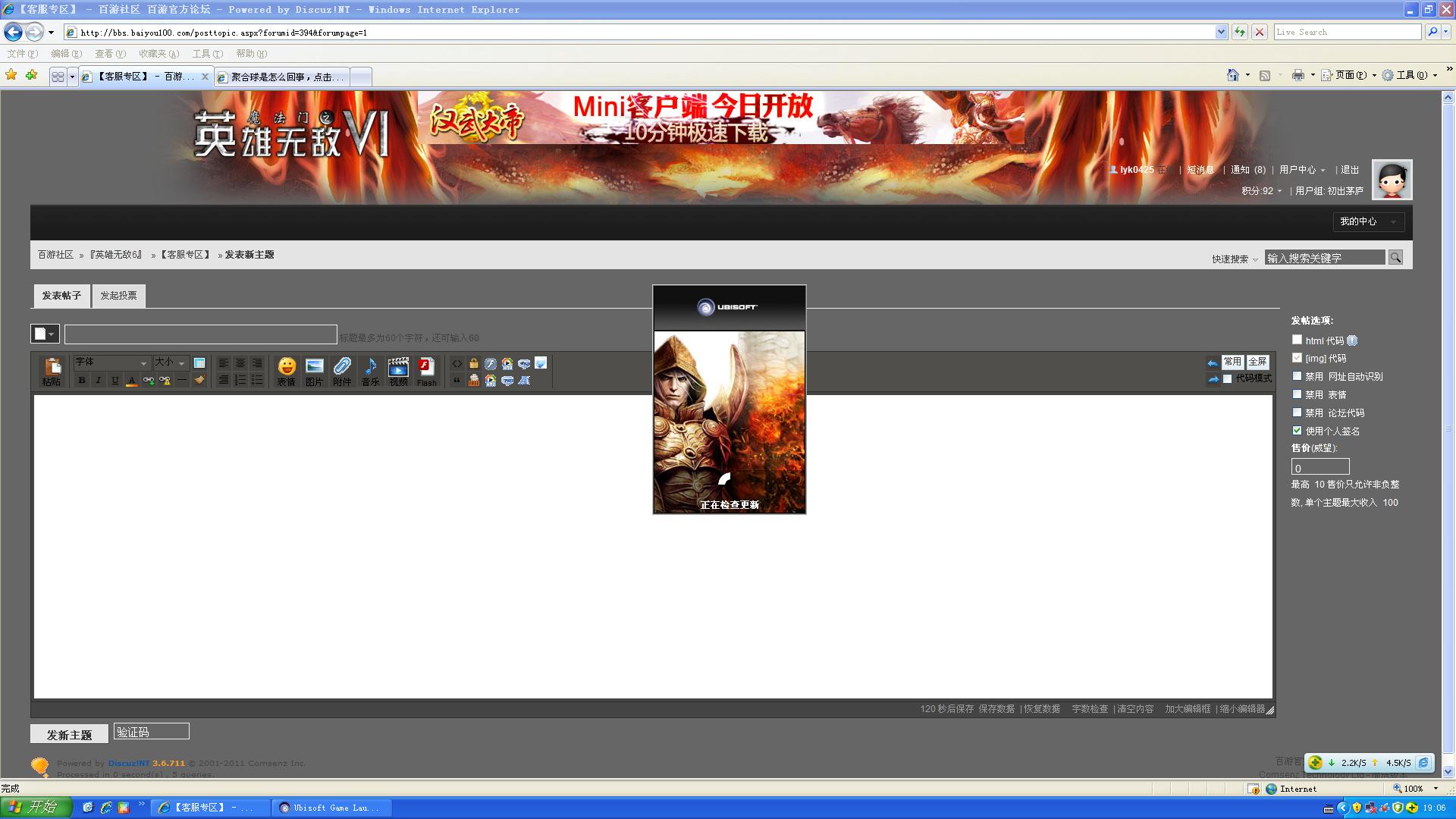Open the 字体 font dropdown
Screen dimensions: 1456x819
coord(111,363)
